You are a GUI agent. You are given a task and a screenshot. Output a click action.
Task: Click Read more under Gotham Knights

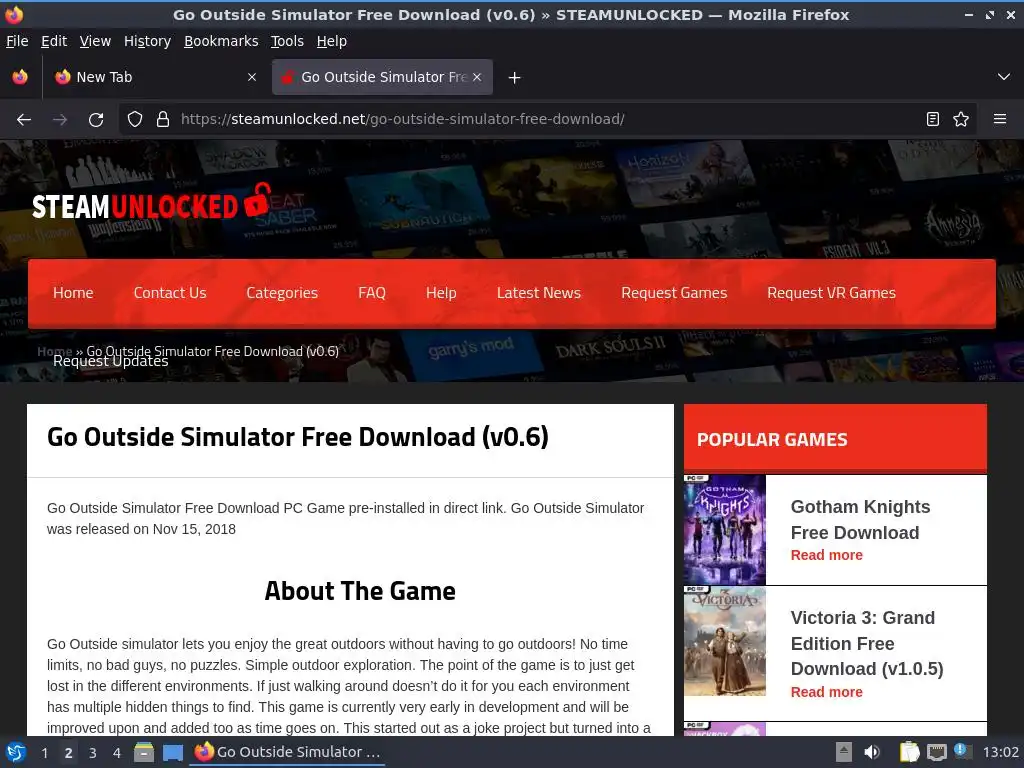(826, 555)
